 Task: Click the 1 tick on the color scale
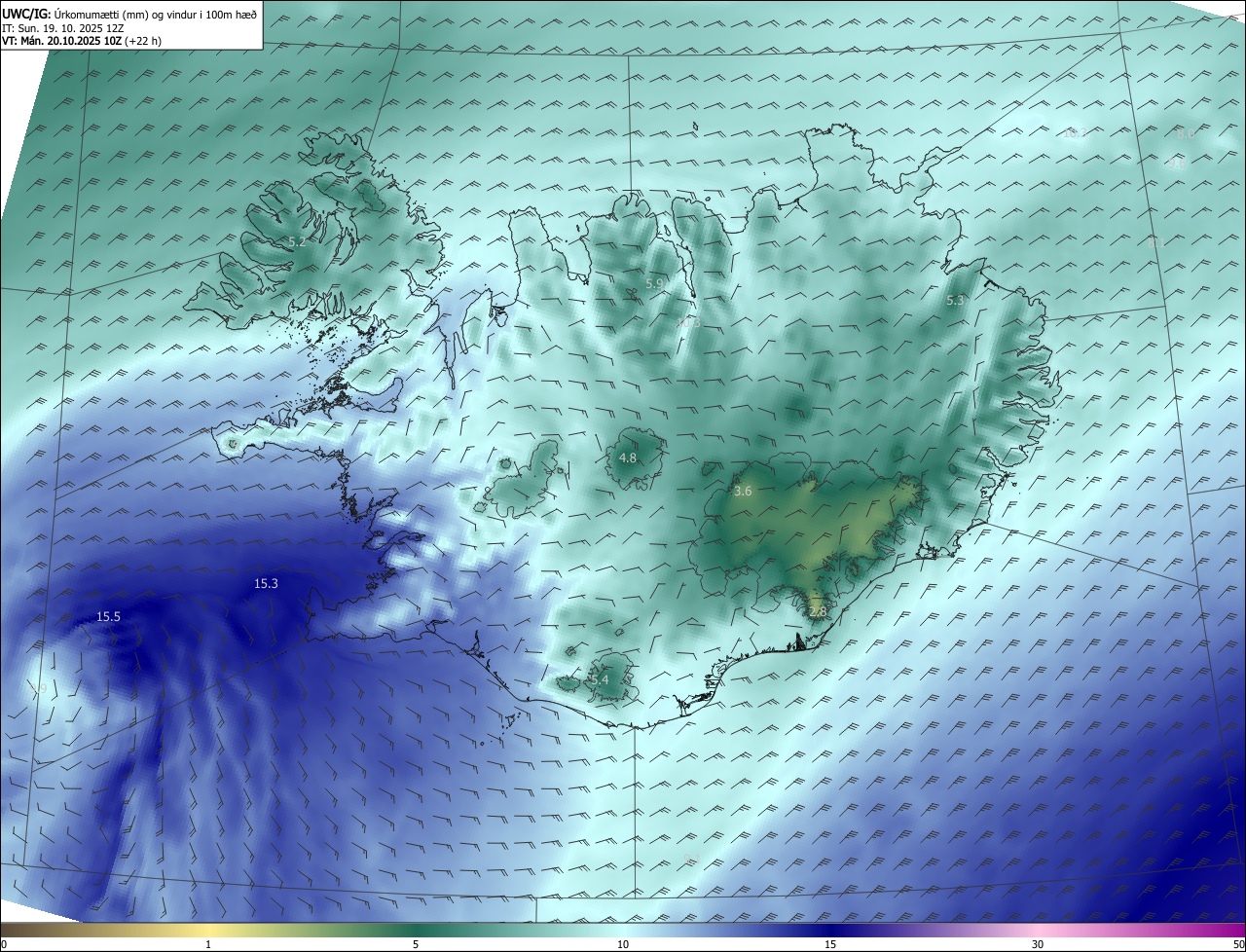[x=208, y=944]
